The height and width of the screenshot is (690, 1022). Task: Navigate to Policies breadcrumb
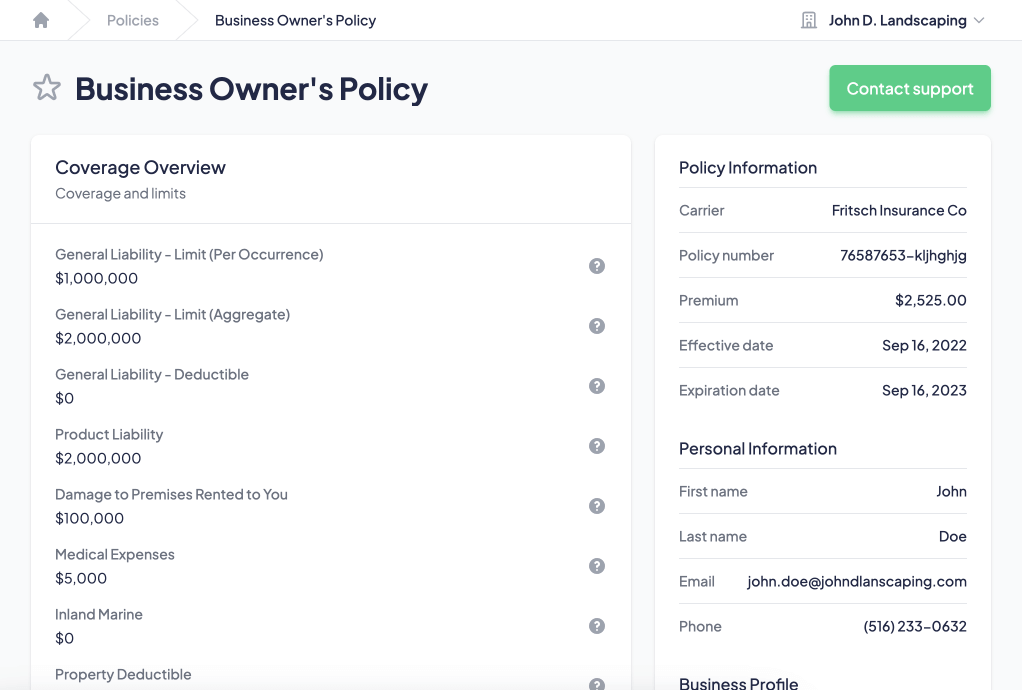pos(133,20)
